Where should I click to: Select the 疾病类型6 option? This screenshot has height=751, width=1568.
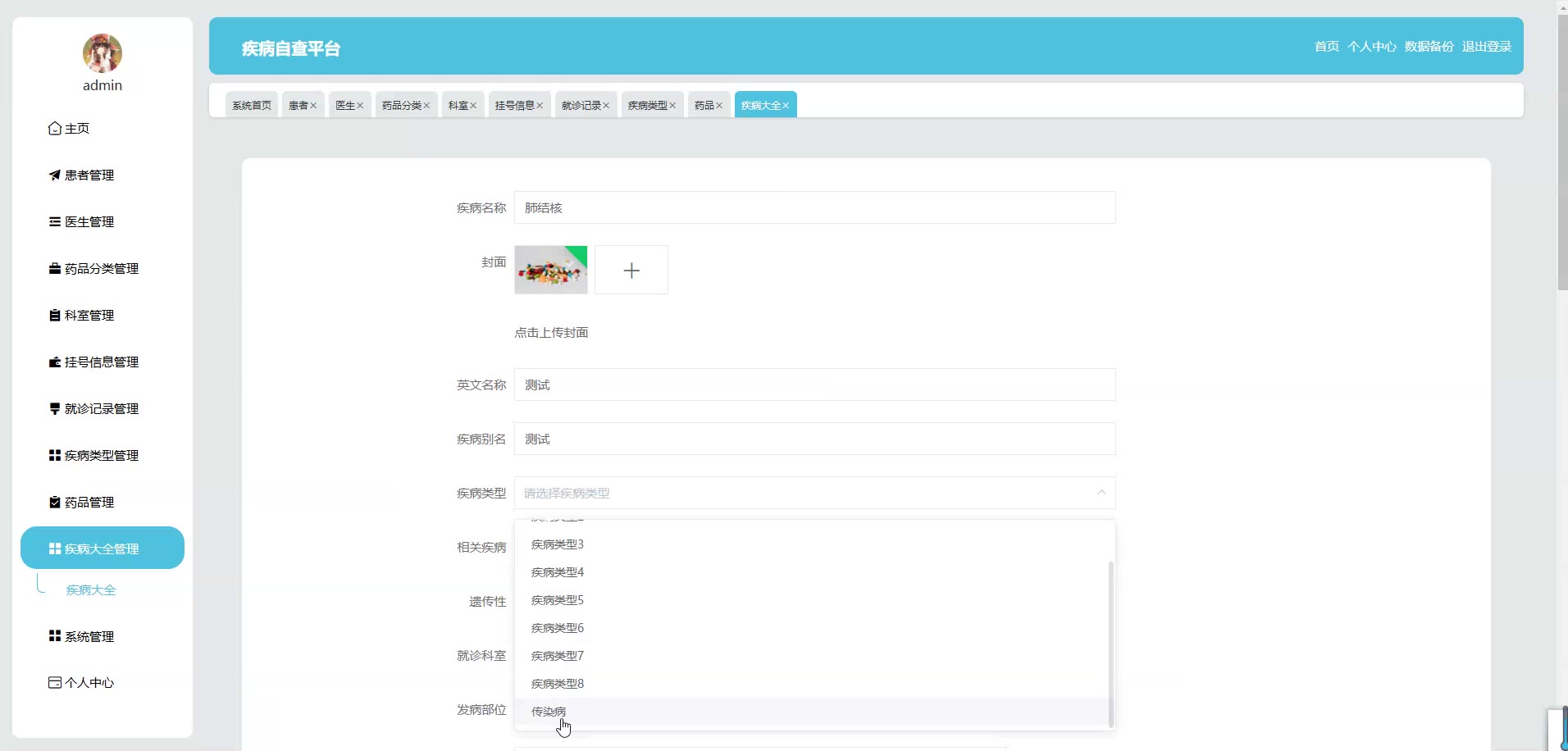pos(814,628)
